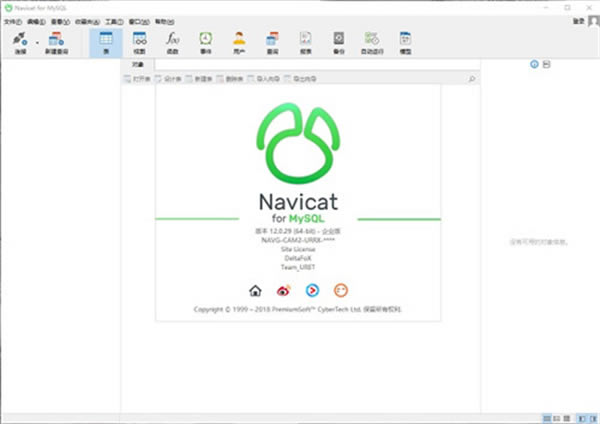Click the DDL icon beside the info icon
The height and width of the screenshot is (424, 600).
click(546, 64)
